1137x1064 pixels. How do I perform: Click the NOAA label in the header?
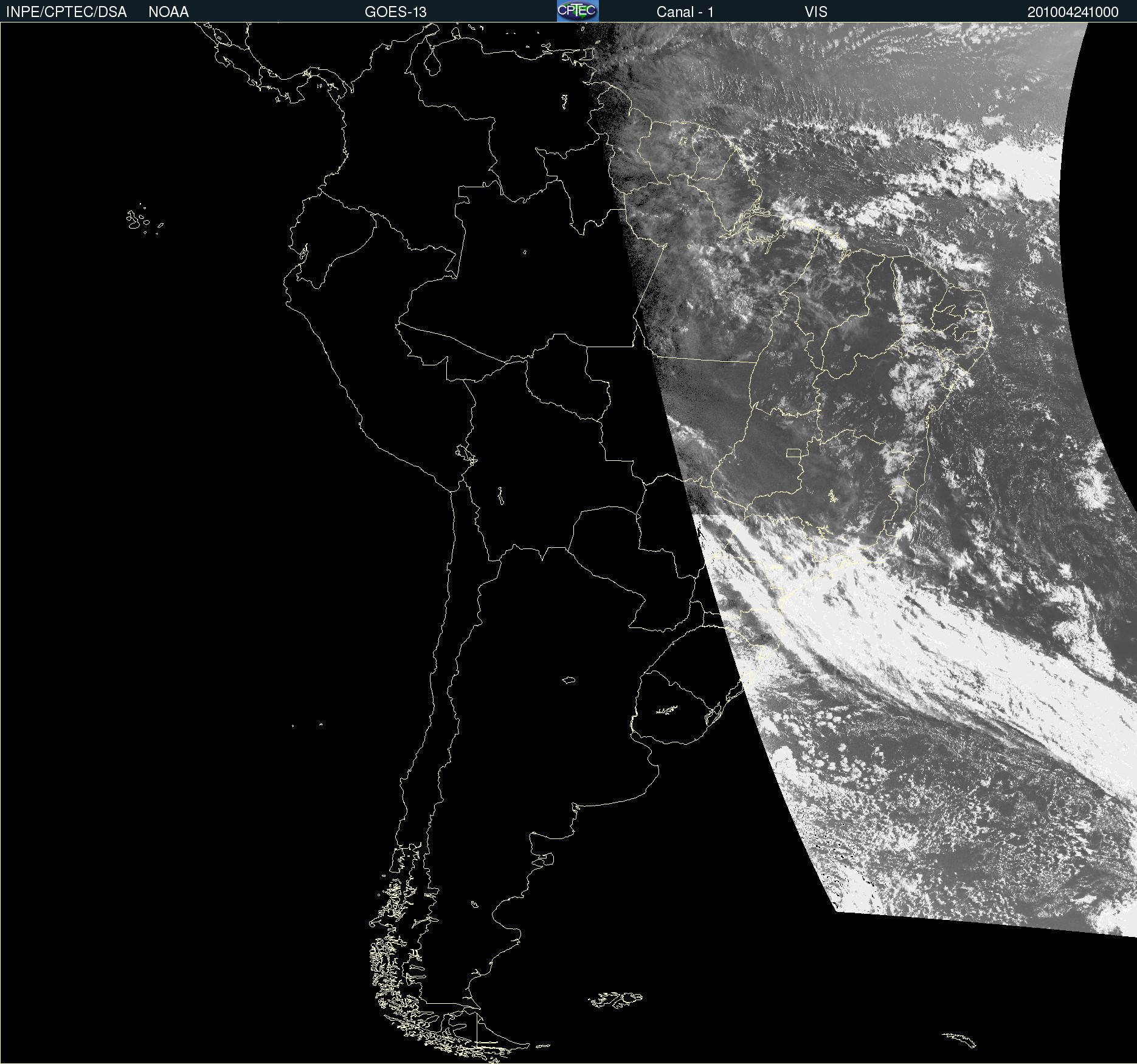point(168,12)
